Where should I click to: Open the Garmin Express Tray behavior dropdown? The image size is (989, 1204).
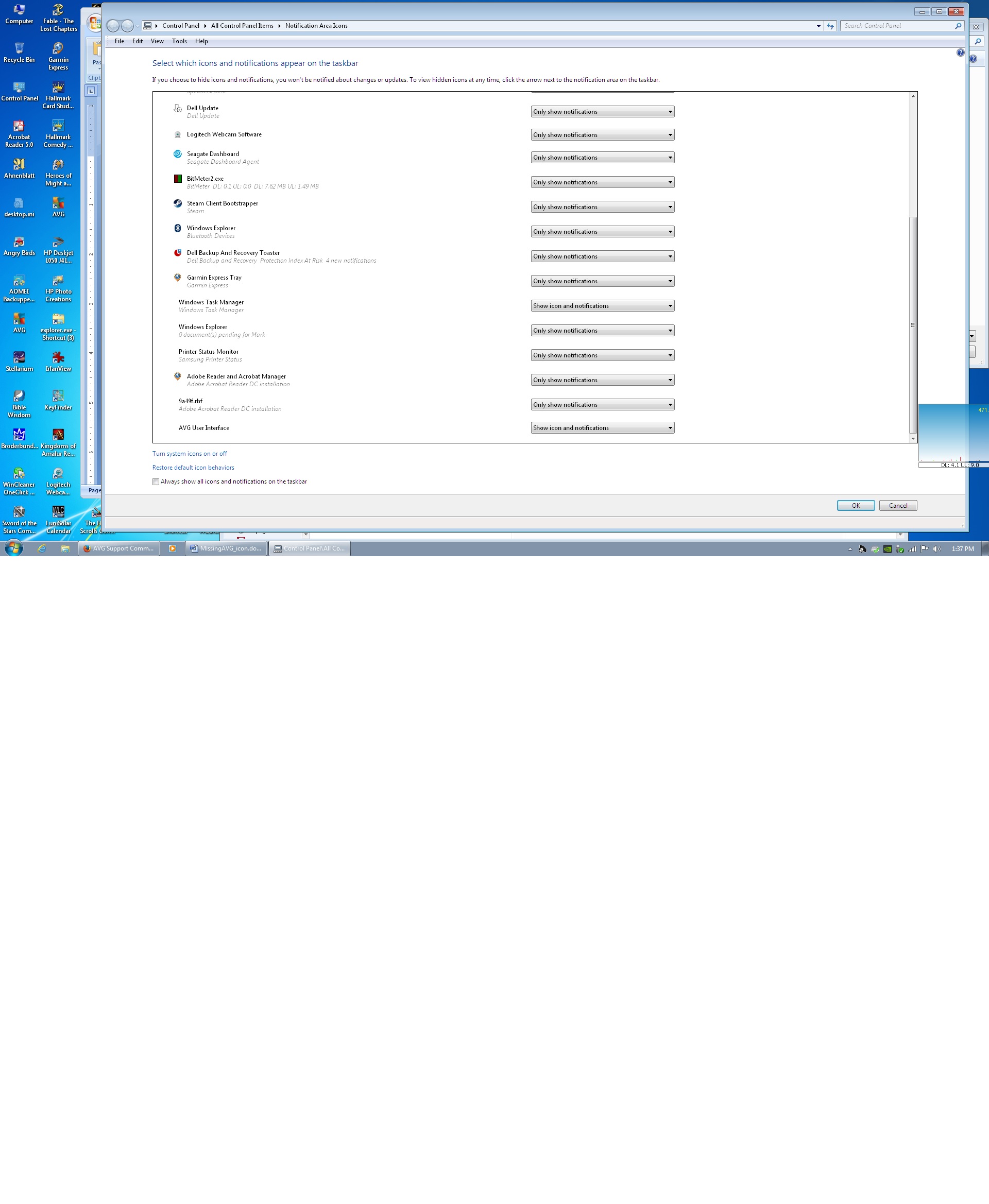click(x=602, y=281)
